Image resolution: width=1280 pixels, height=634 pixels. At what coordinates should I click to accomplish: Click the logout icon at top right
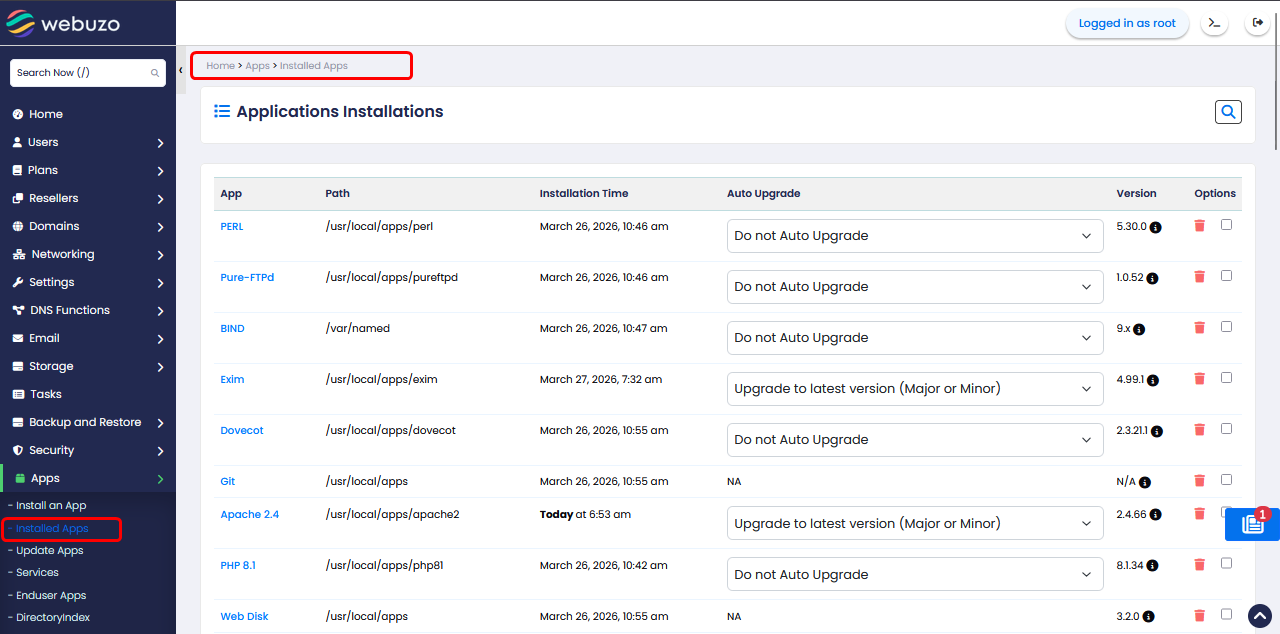tap(1257, 23)
